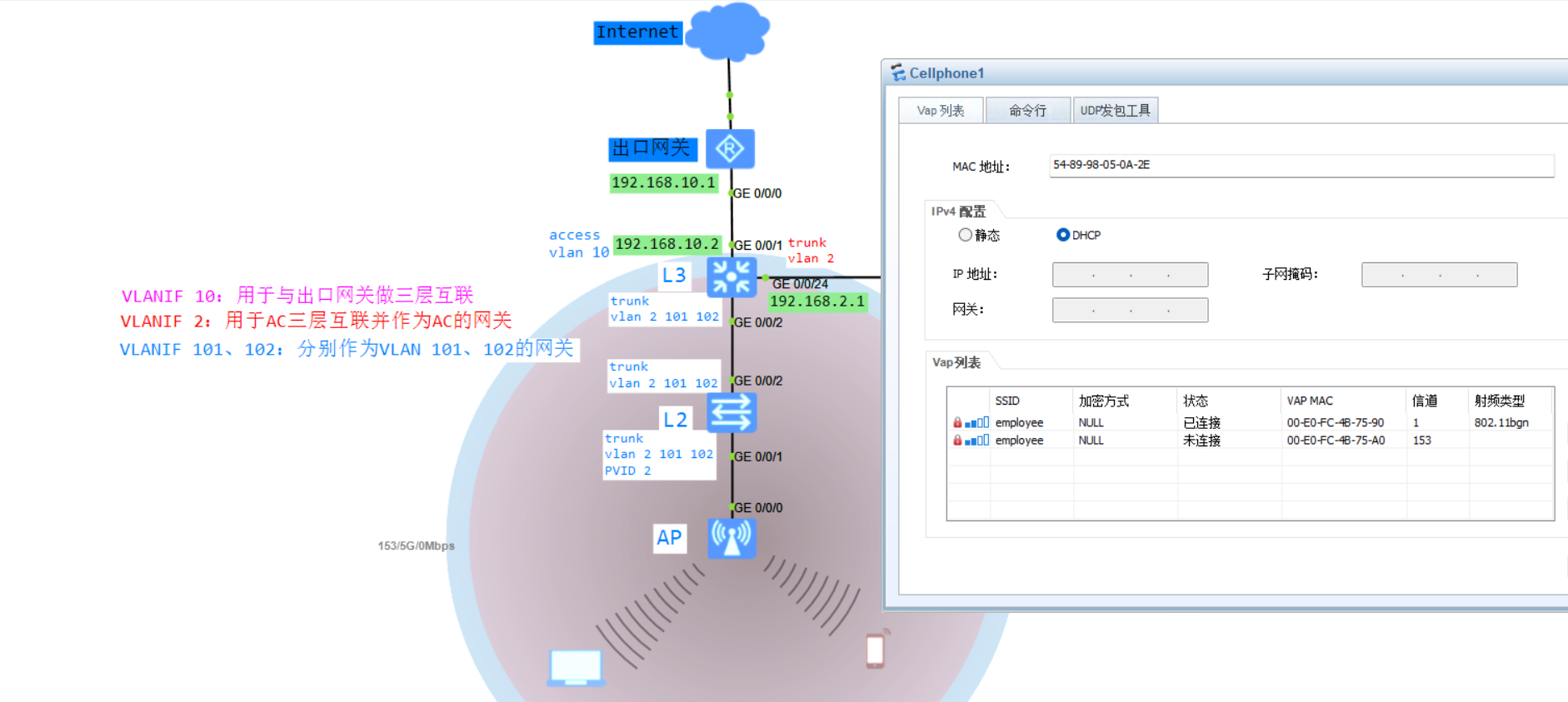Click signal bars of channel 153 VAP
The image size is (1568, 702).
pos(976,441)
